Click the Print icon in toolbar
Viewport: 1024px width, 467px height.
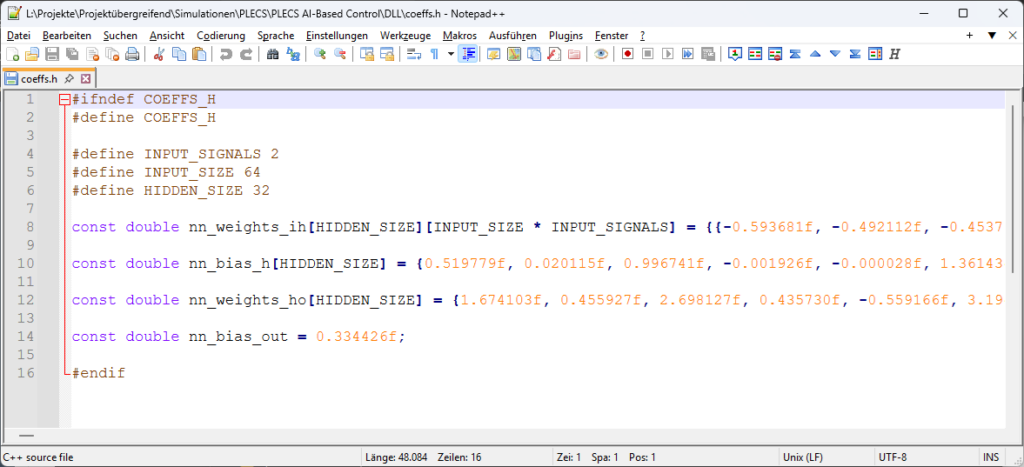[x=132, y=54]
